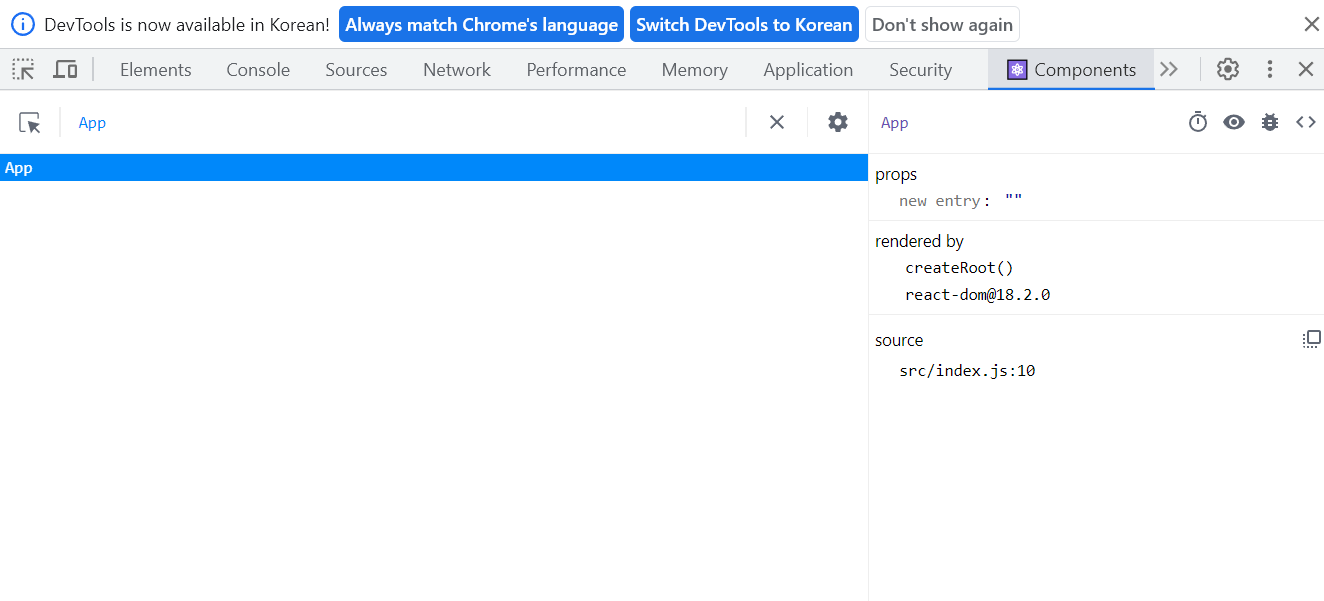Click the empty string value of new entry
This screenshot has height=601, width=1324.
pos(1013,201)
